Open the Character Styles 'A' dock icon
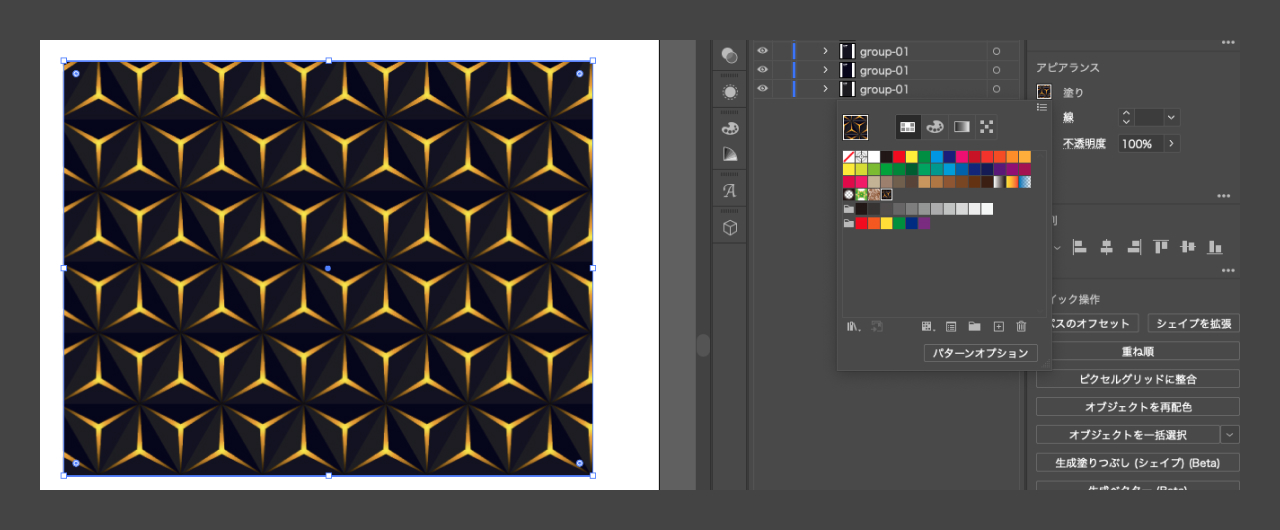The height and width of the screenshot is (530, 1280). (x=730, y=191)
